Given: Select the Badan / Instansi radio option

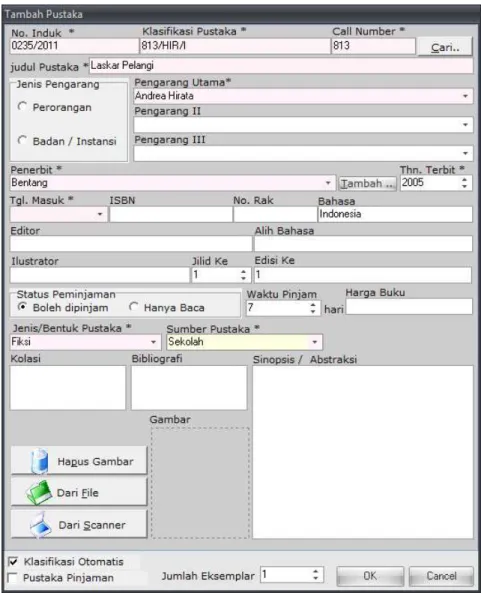Looking at the screenshot, I should tap(22, 141).
